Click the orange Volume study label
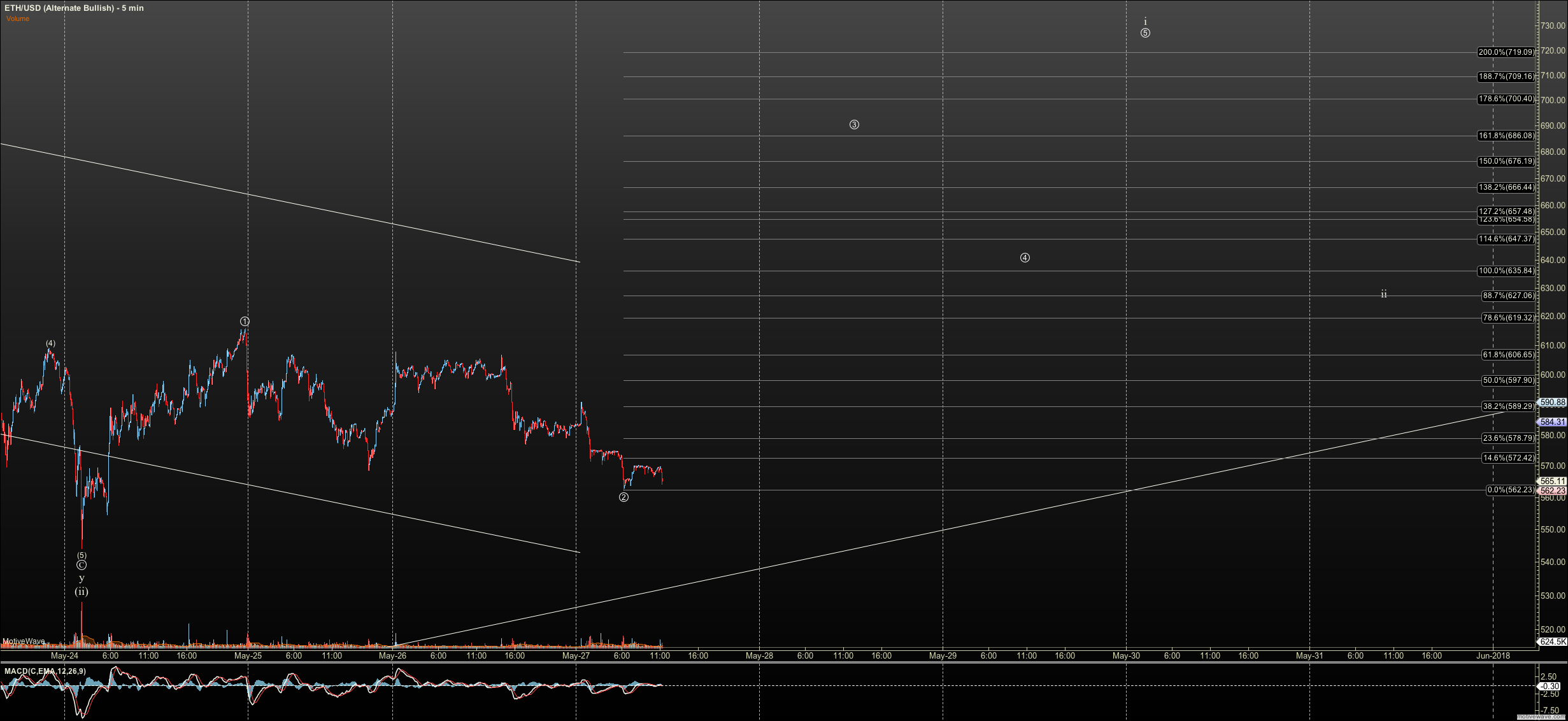 click(18, 18)
